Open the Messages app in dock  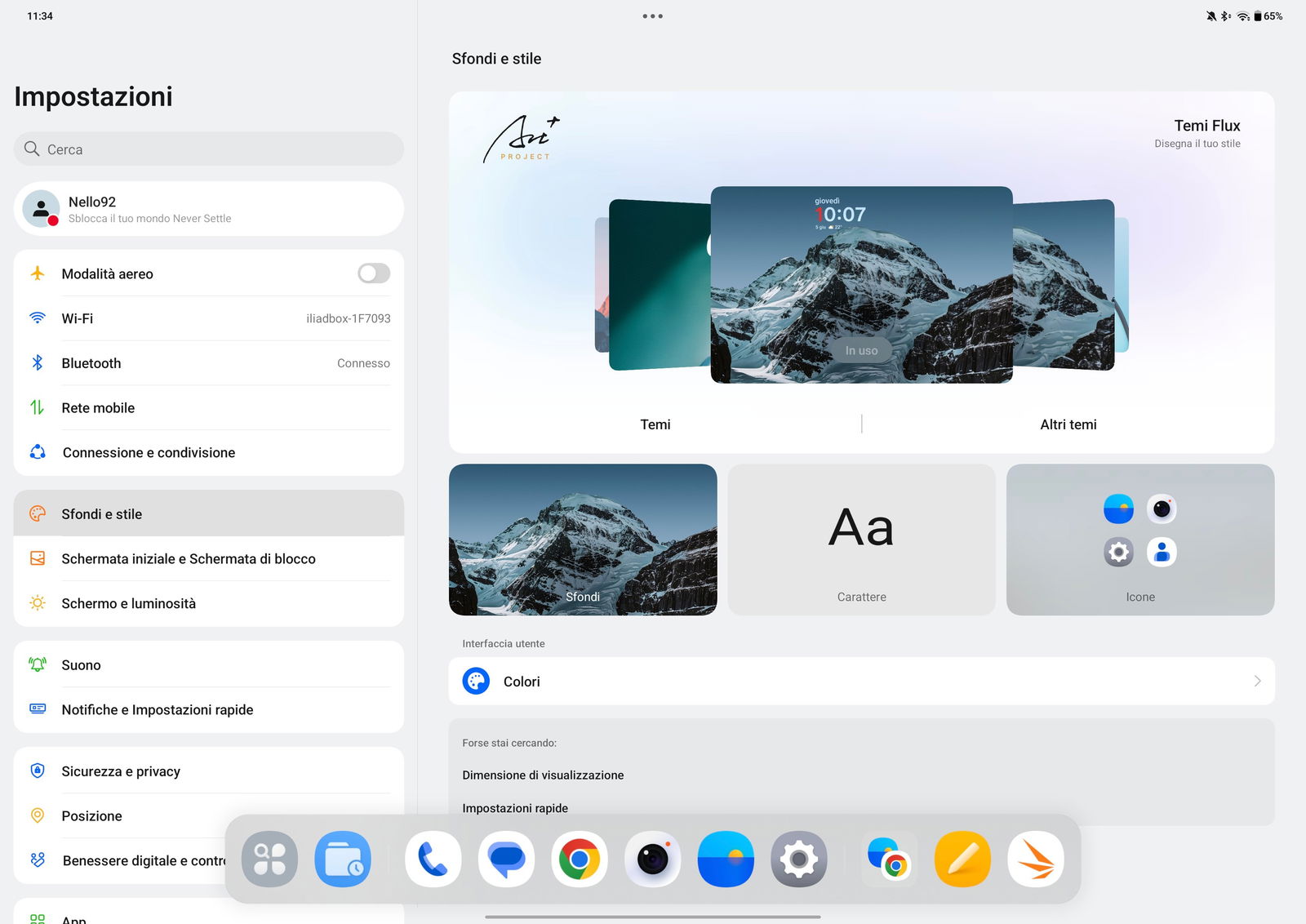506,860
